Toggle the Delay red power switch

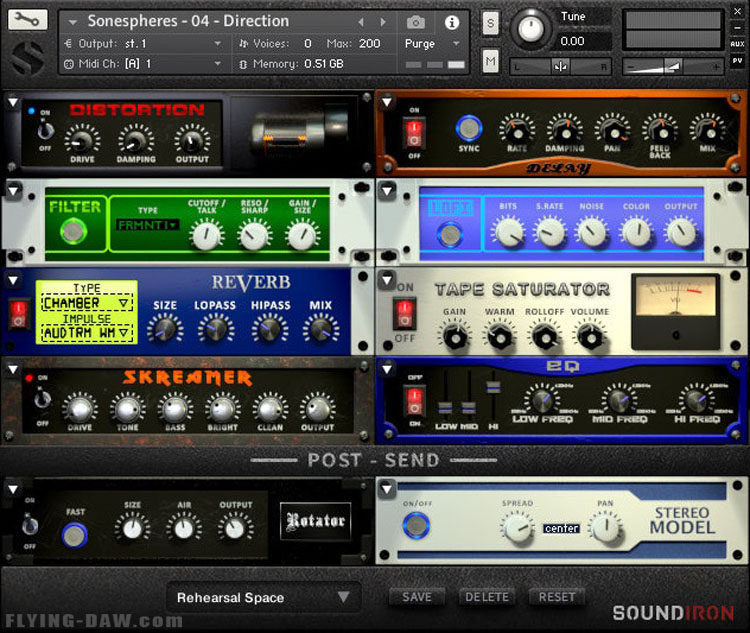click(415, 133)
